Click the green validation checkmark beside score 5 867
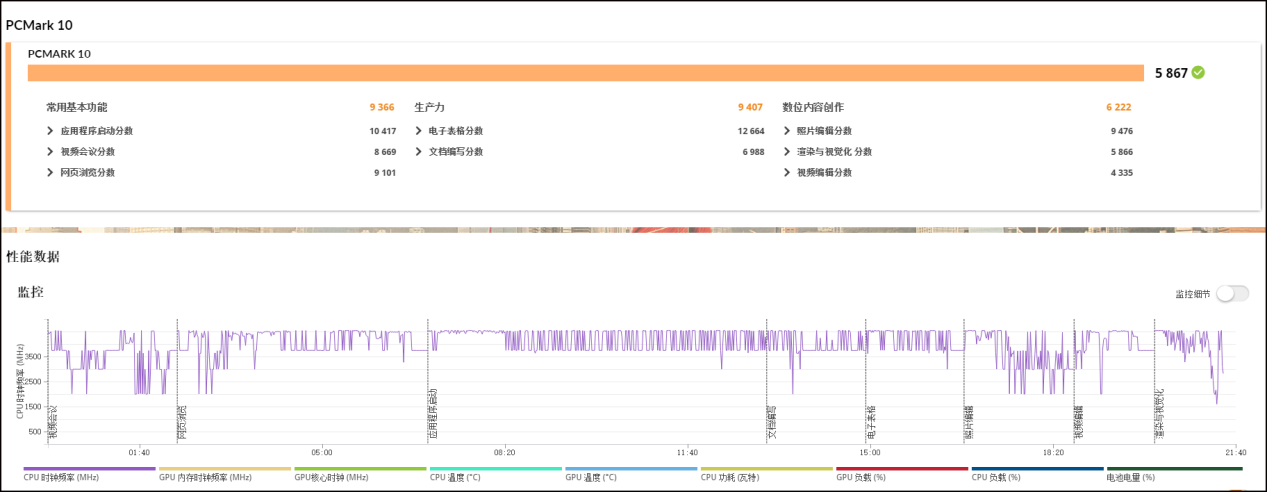This screenshot has width=1267, height=492. [x=1198, y=73]
